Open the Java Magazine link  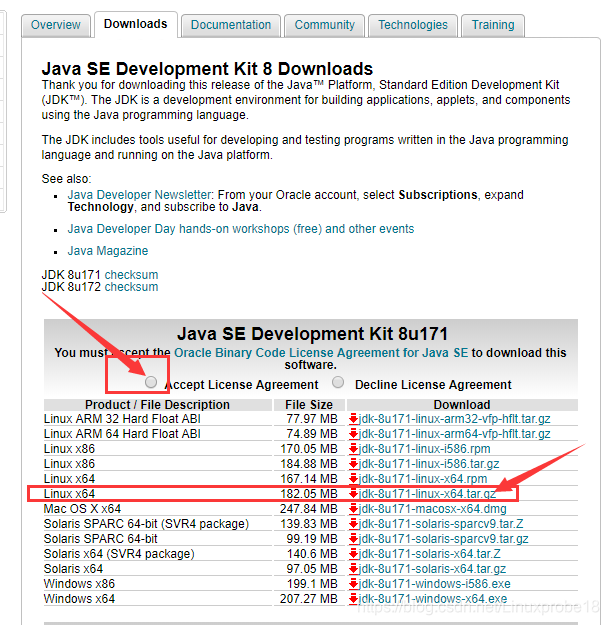click(108, 251)
